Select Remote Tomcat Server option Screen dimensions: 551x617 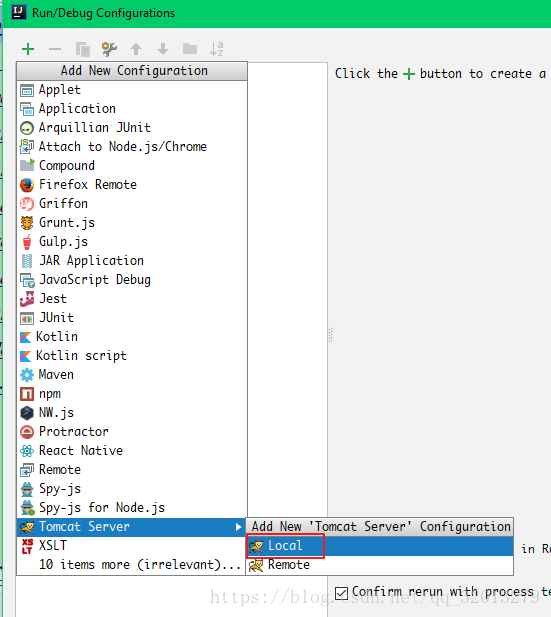click(380, 565)
